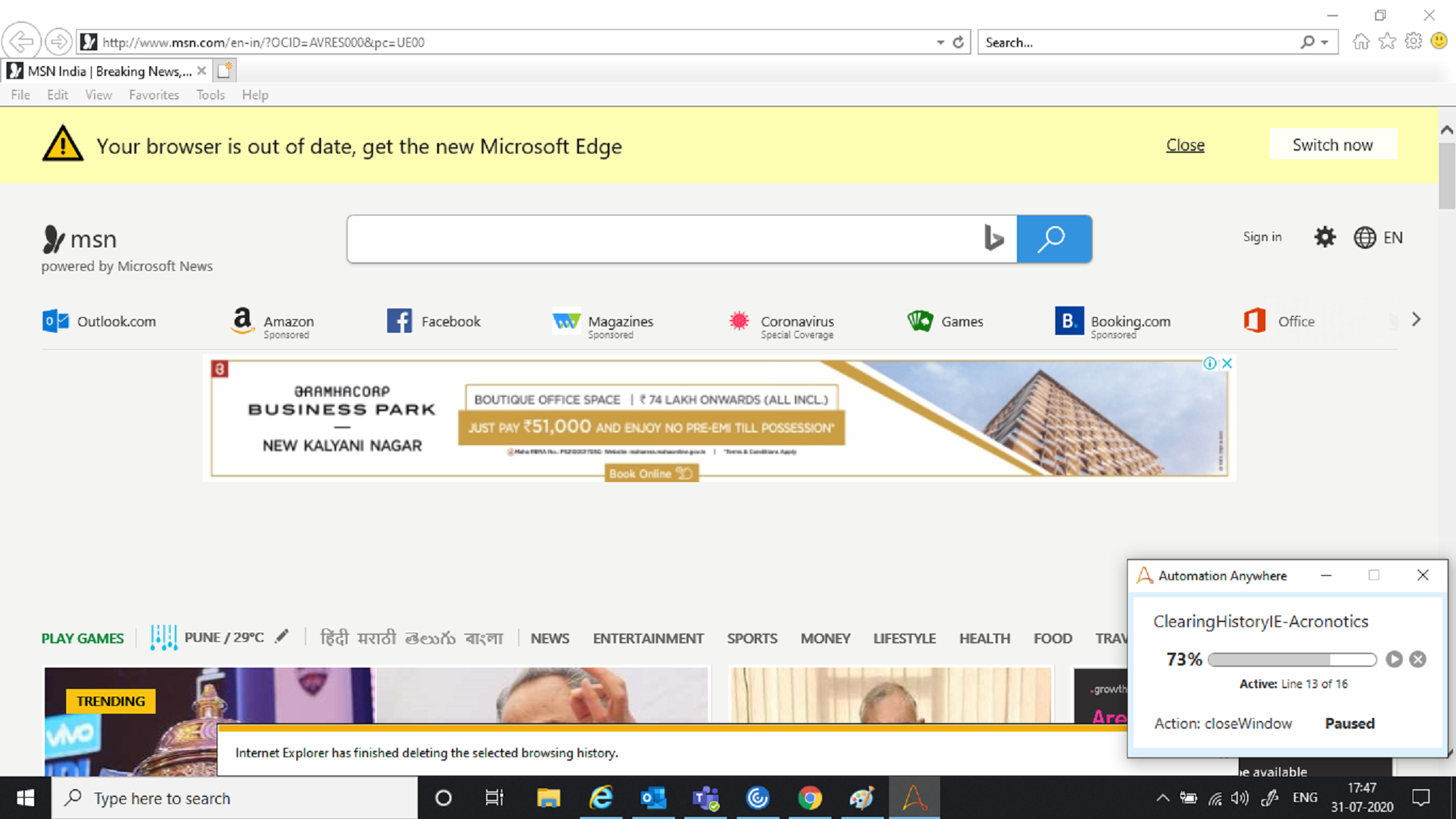
Task: Expand the address bar URL dropdown
Action: pyautogui.click(x=940, y=43)
